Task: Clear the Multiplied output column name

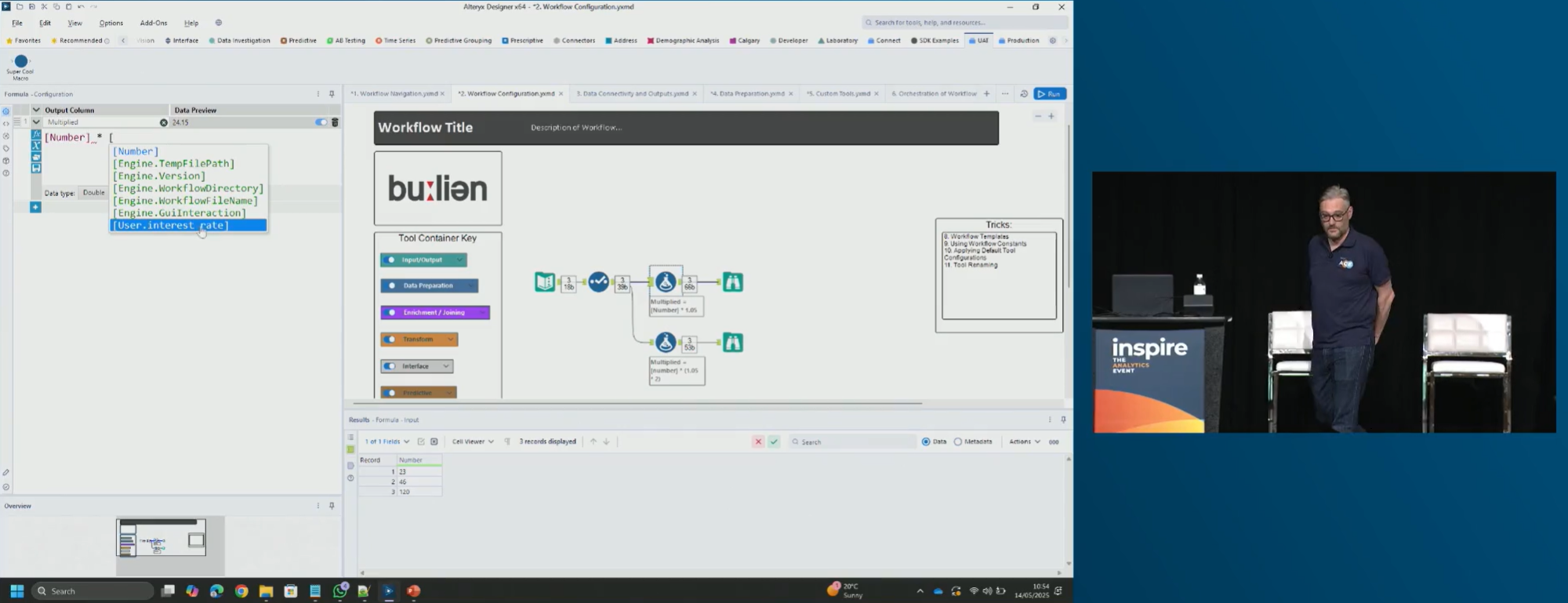Action: [164, 122]
